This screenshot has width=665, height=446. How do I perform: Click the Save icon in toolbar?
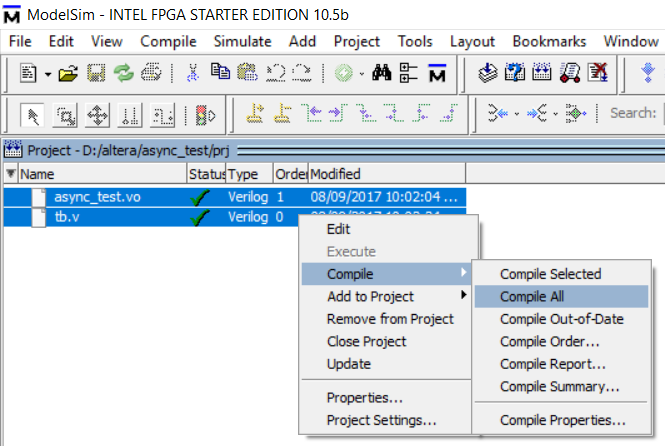[x=96, y=72]
